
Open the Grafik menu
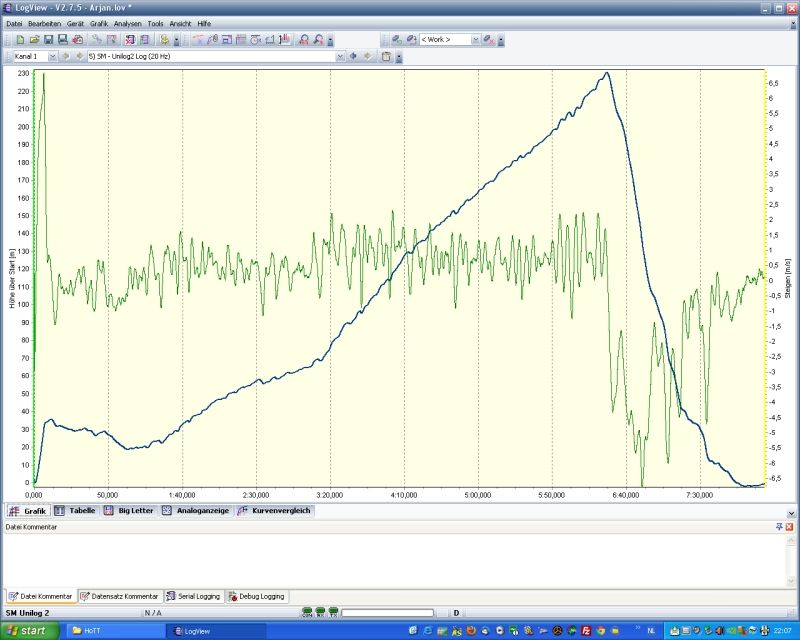pyautogui.click(x=99, y=24)
